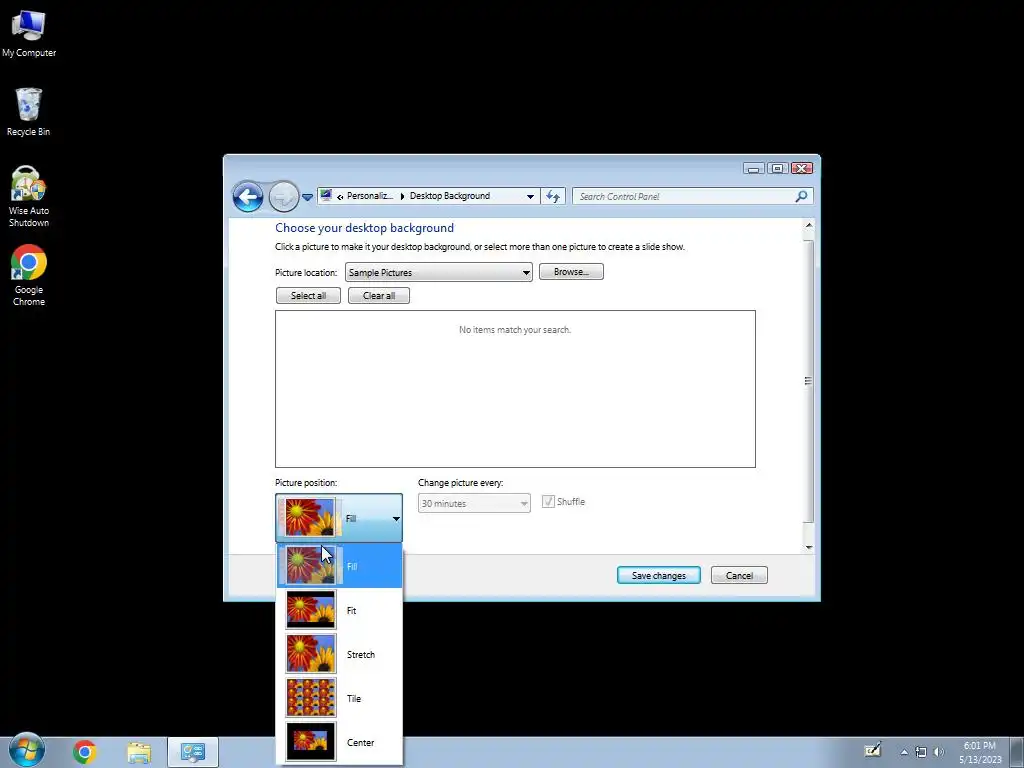
Task: Launch Wise Auto Shutdown desktop shortcut
Action: click(x=29, y=197)
